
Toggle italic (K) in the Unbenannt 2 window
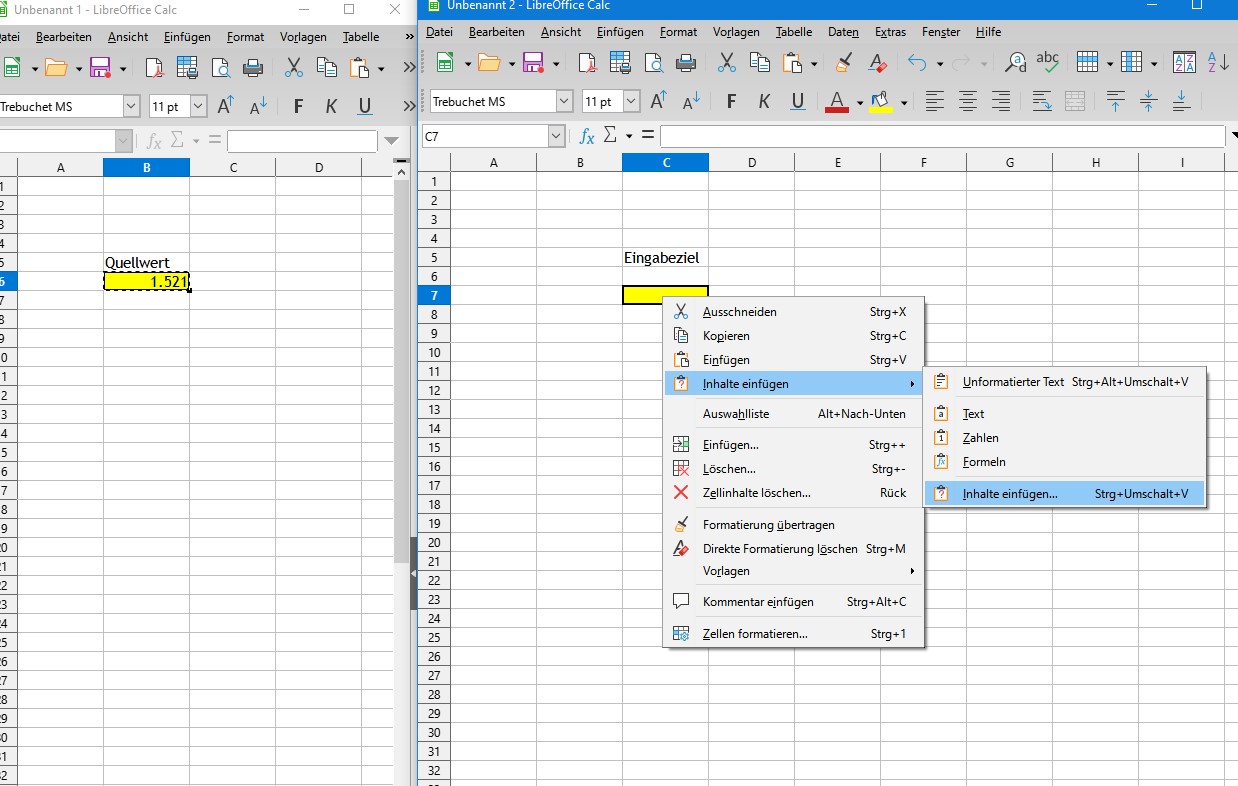[765, 101]
